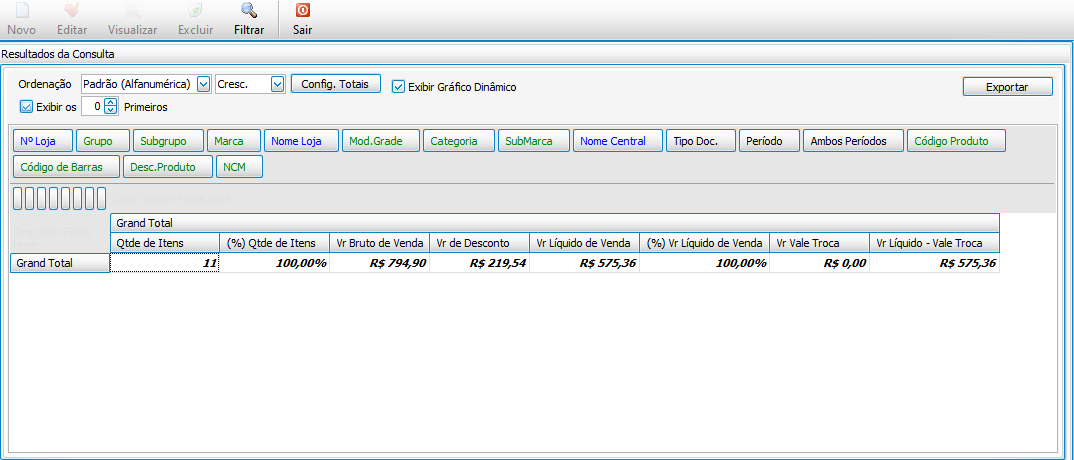Select the Marca field button

[x=234, y=141]
